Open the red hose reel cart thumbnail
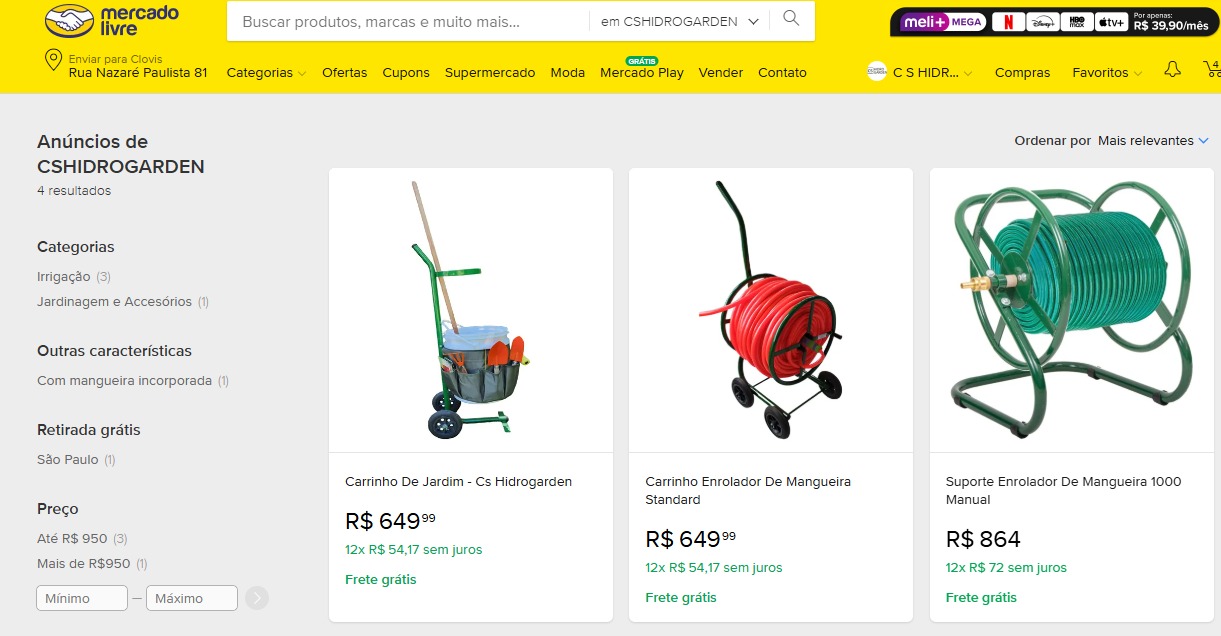 click(770, 310)
